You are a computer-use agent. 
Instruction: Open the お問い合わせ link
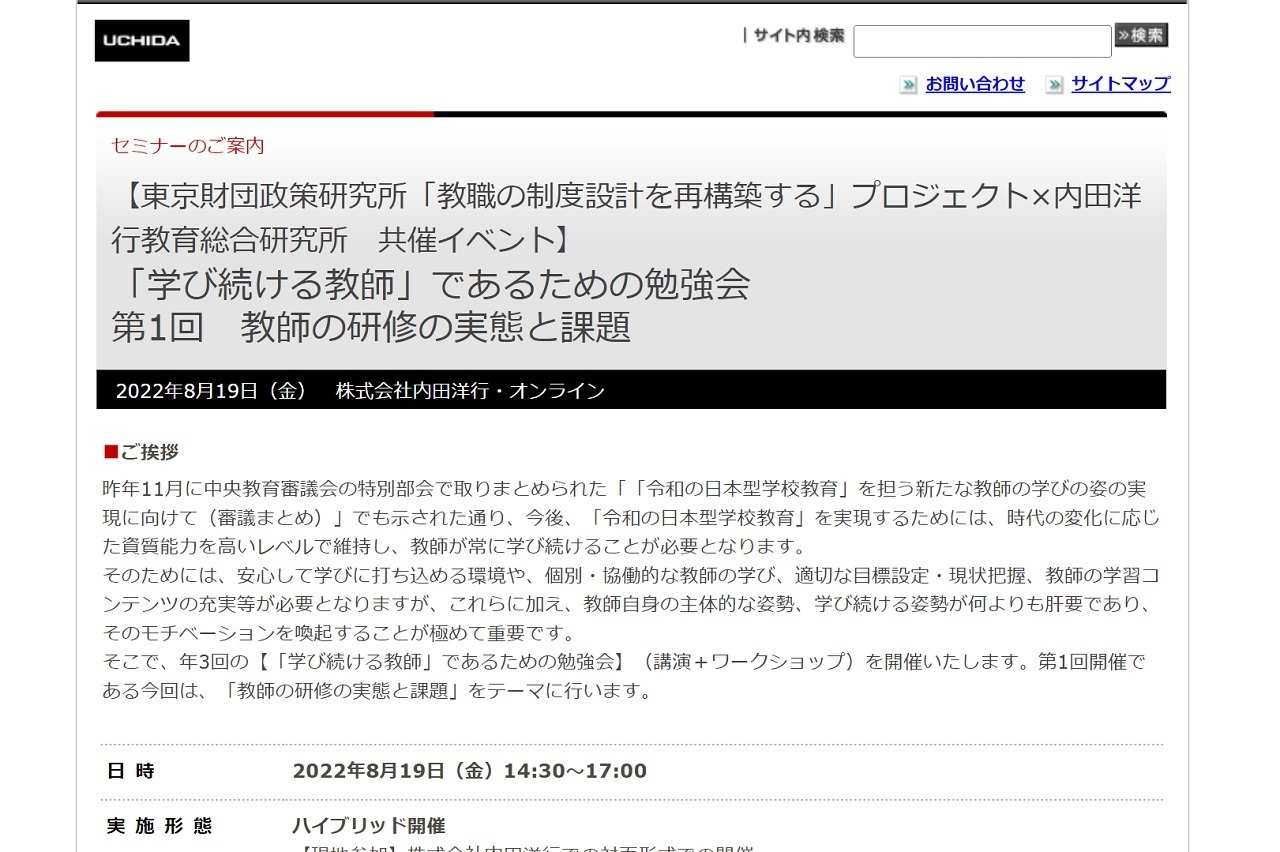pyautogui.click(x=975, y=84)
